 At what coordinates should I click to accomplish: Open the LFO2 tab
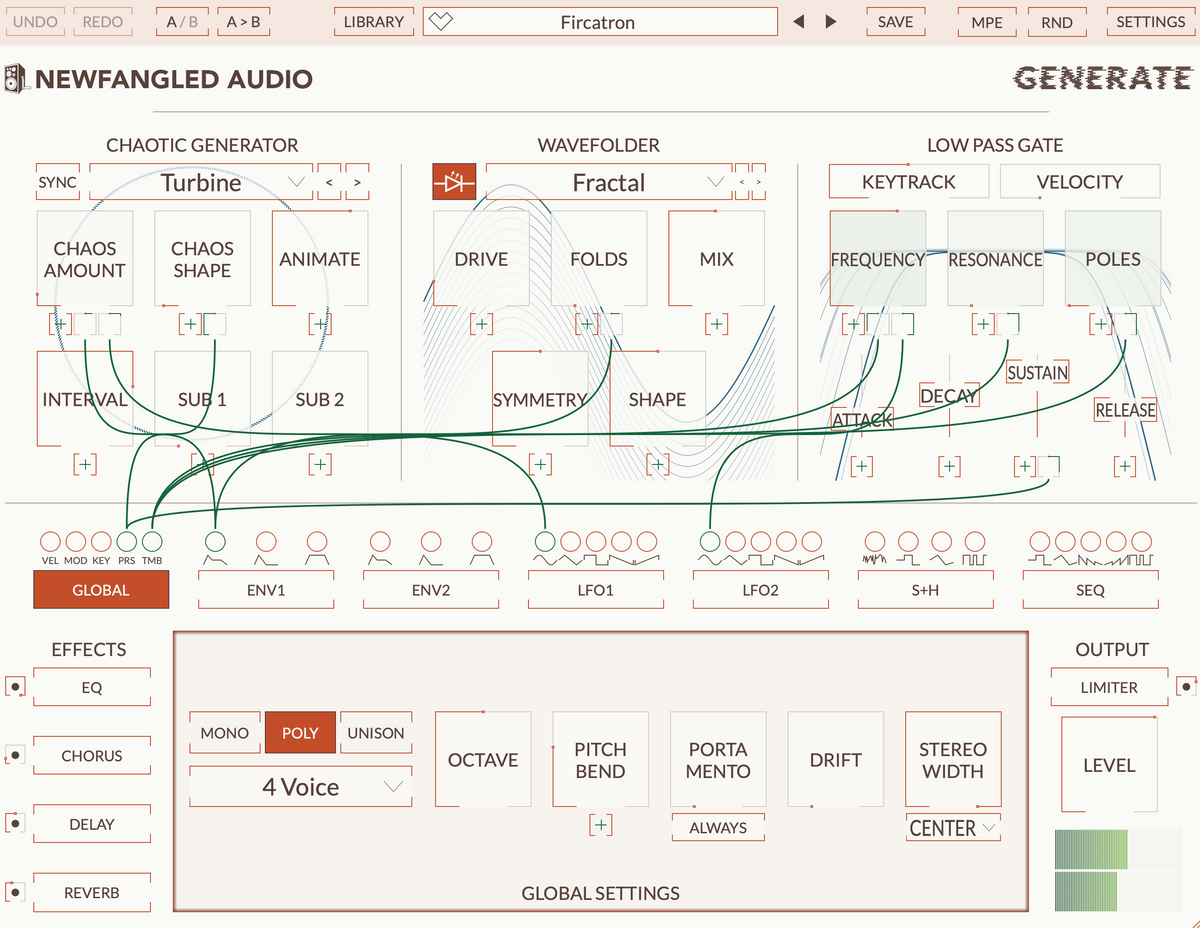760,590
